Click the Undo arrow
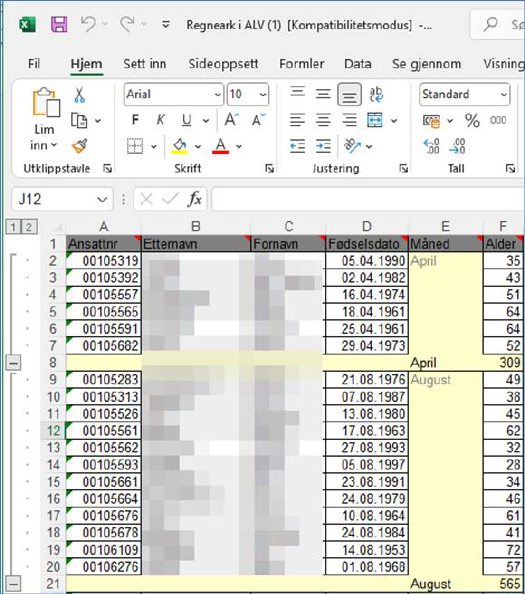Viewport: 525px width, 594px height. point(88,24)
